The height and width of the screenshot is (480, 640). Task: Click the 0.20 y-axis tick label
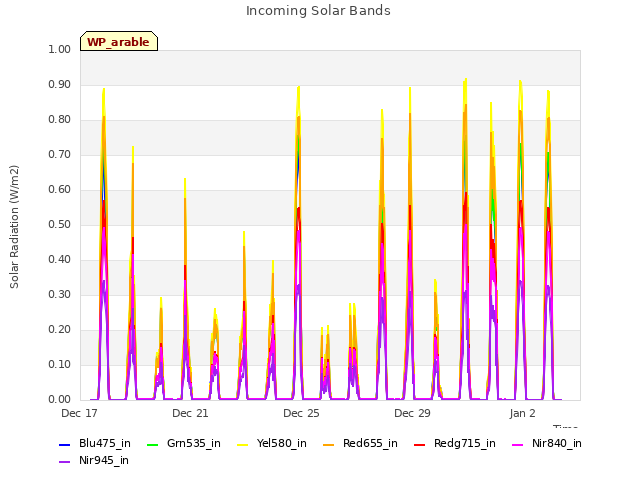[60, 330]
